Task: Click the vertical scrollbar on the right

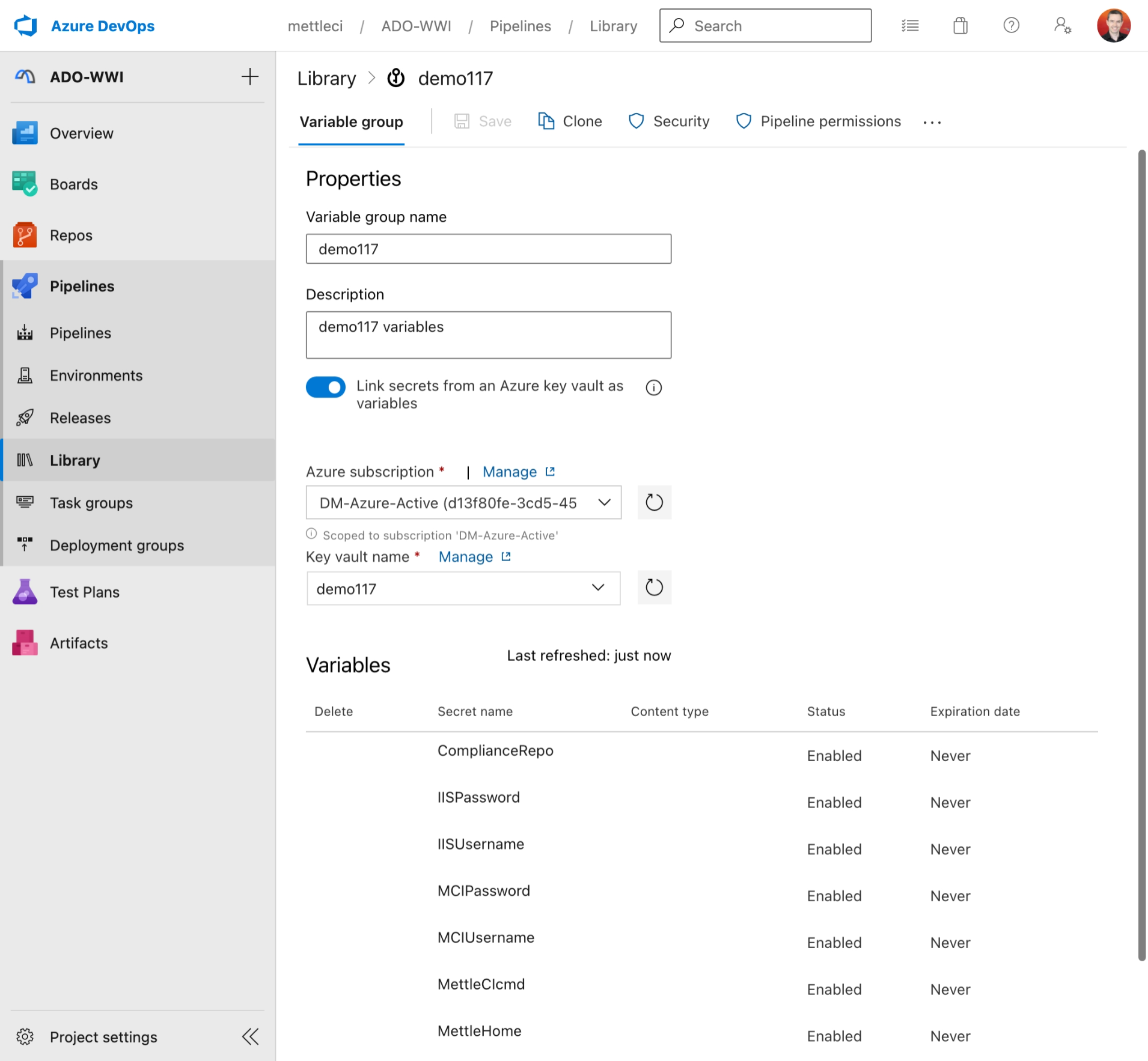Action: pyautogui.click(x=1141, y=553)
